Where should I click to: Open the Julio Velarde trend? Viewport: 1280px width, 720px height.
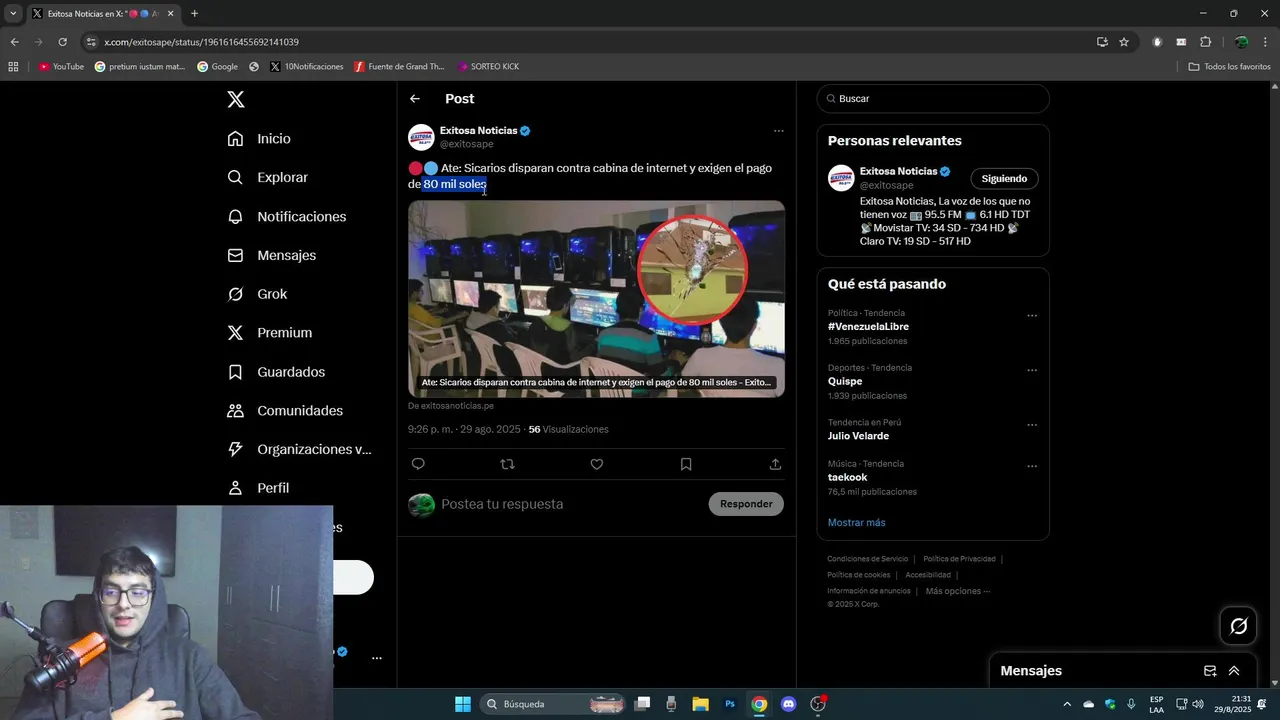click(x=858, y=436)
